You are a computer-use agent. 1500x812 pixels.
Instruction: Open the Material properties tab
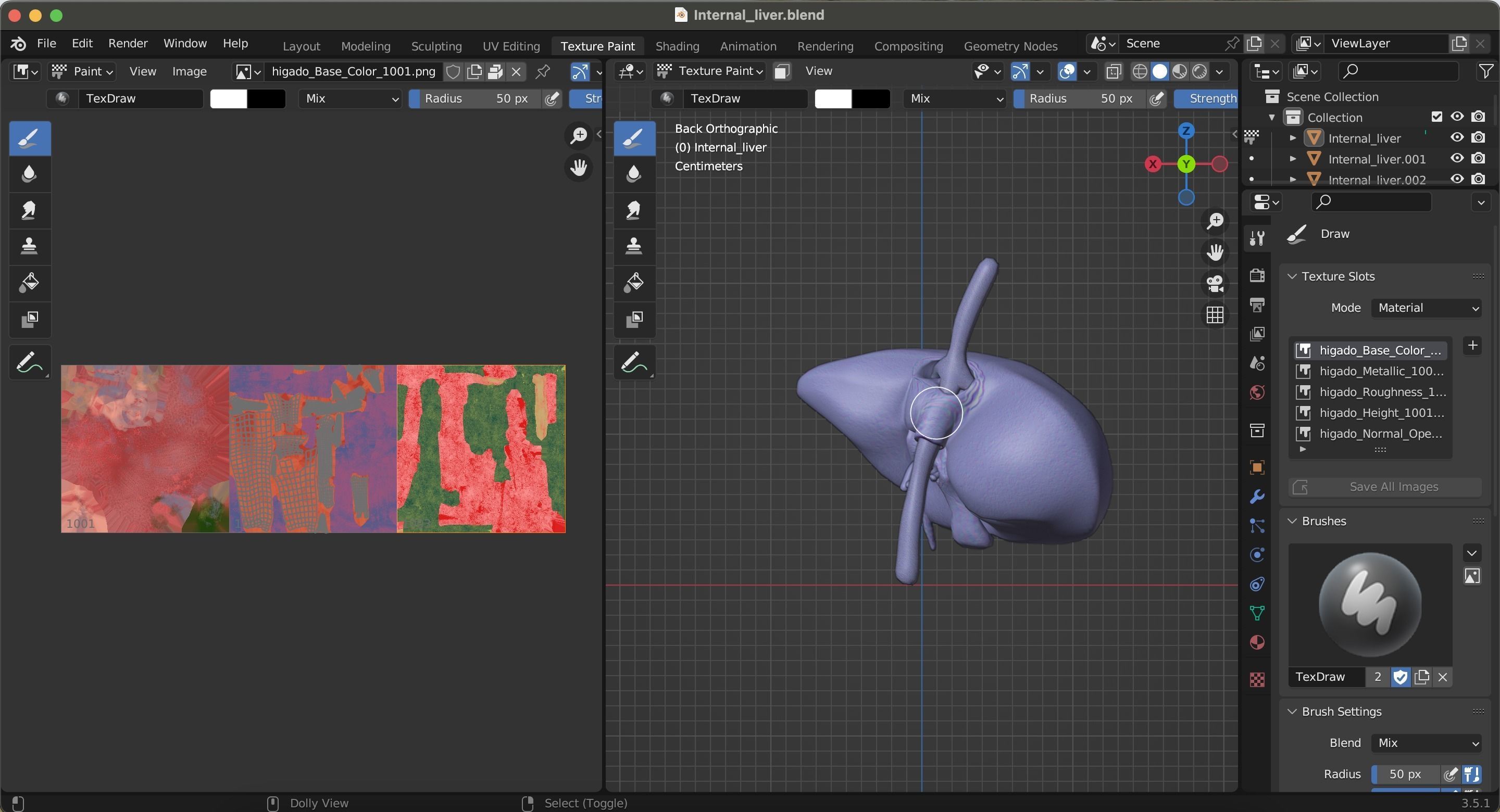coord(1257,642)
